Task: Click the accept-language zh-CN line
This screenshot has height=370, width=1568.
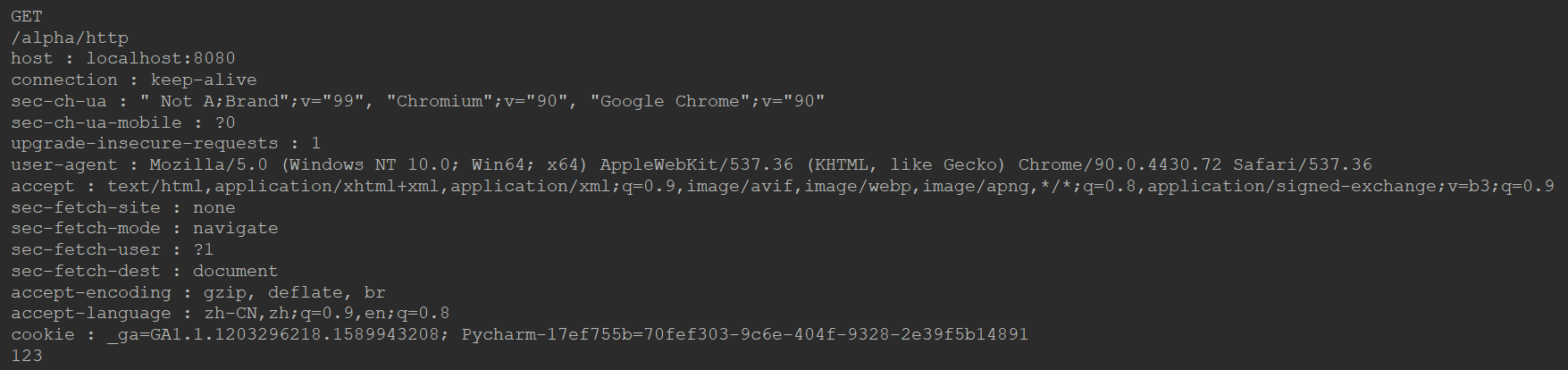Action: pyautogui.click(x=231, y=313)
